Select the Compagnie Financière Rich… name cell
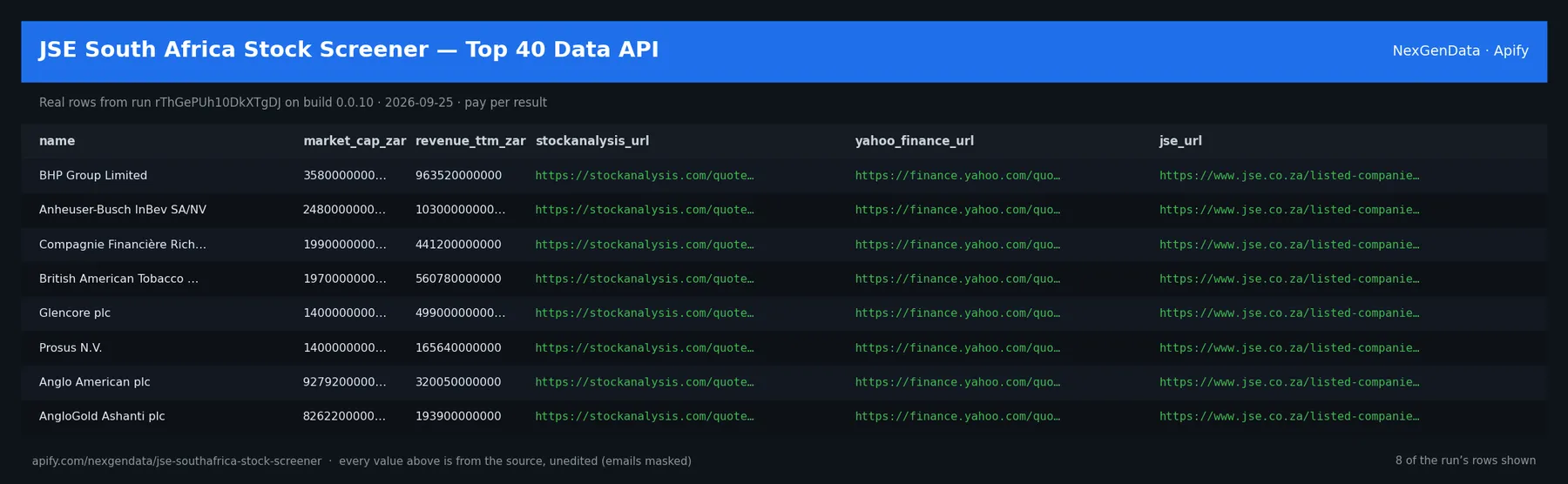 [x=123, y=245]
